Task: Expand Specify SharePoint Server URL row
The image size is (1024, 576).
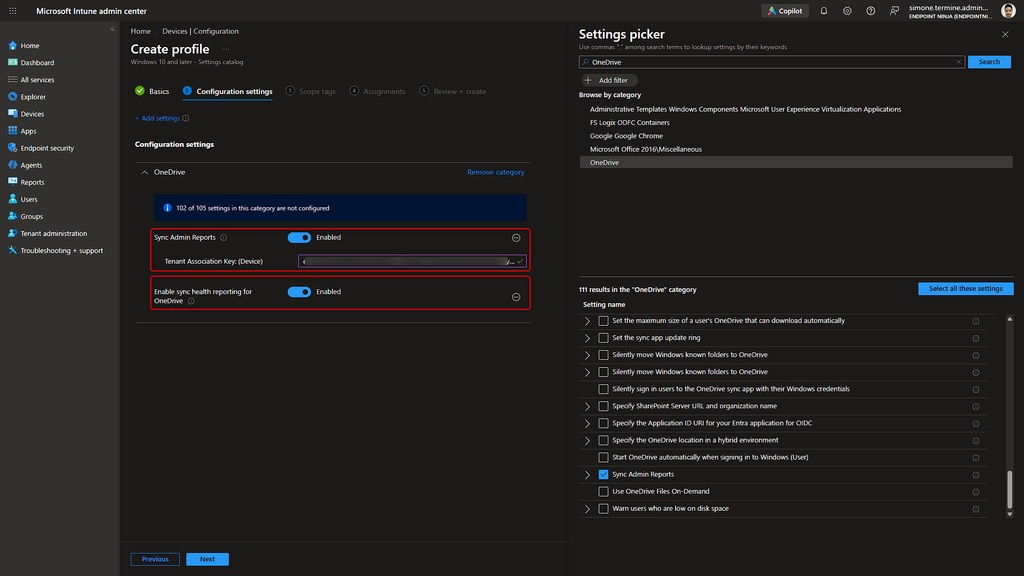Action: click(x=587, y=406)
